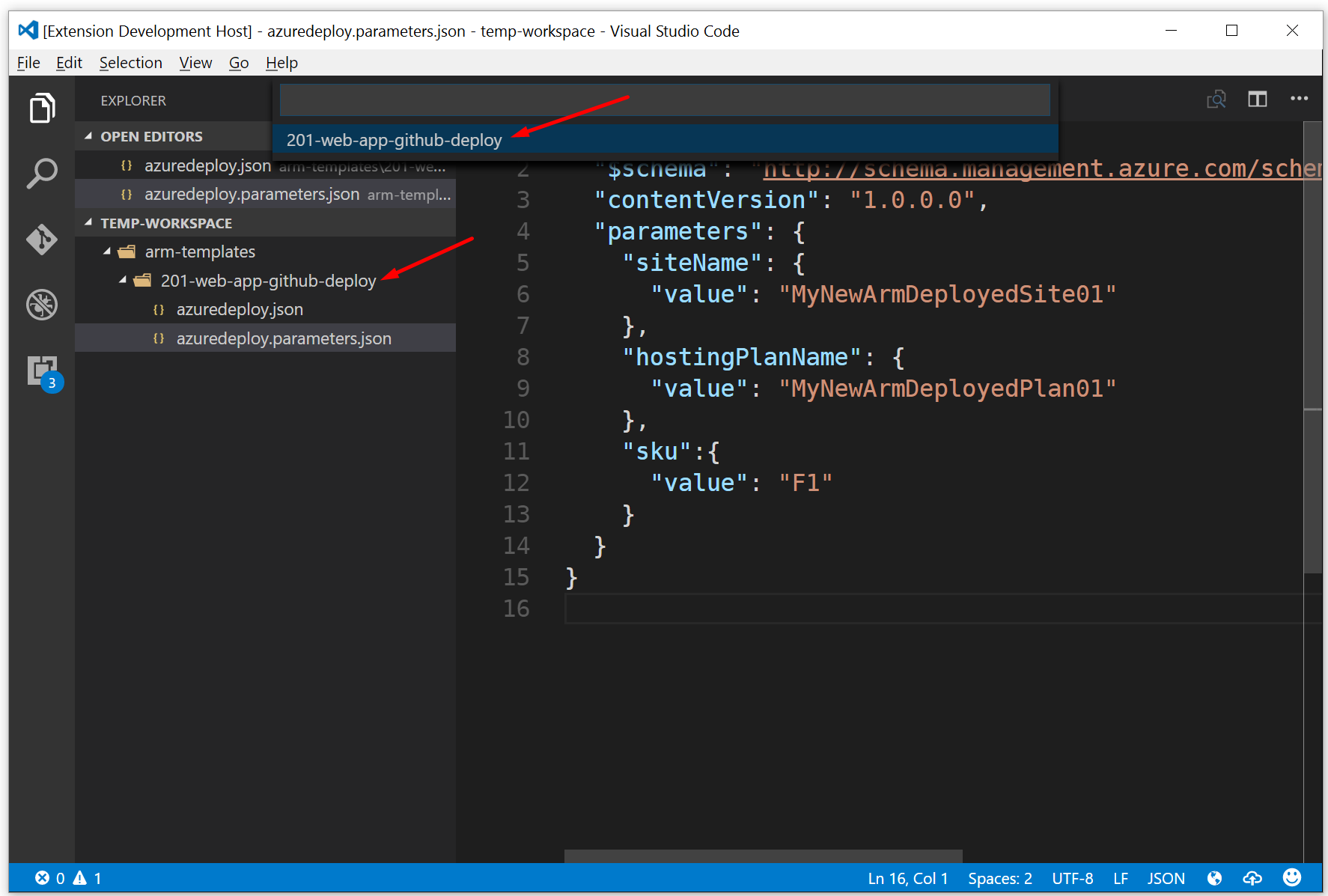
Task: Click the smiley feedback icon
Action: point(1292,877)
